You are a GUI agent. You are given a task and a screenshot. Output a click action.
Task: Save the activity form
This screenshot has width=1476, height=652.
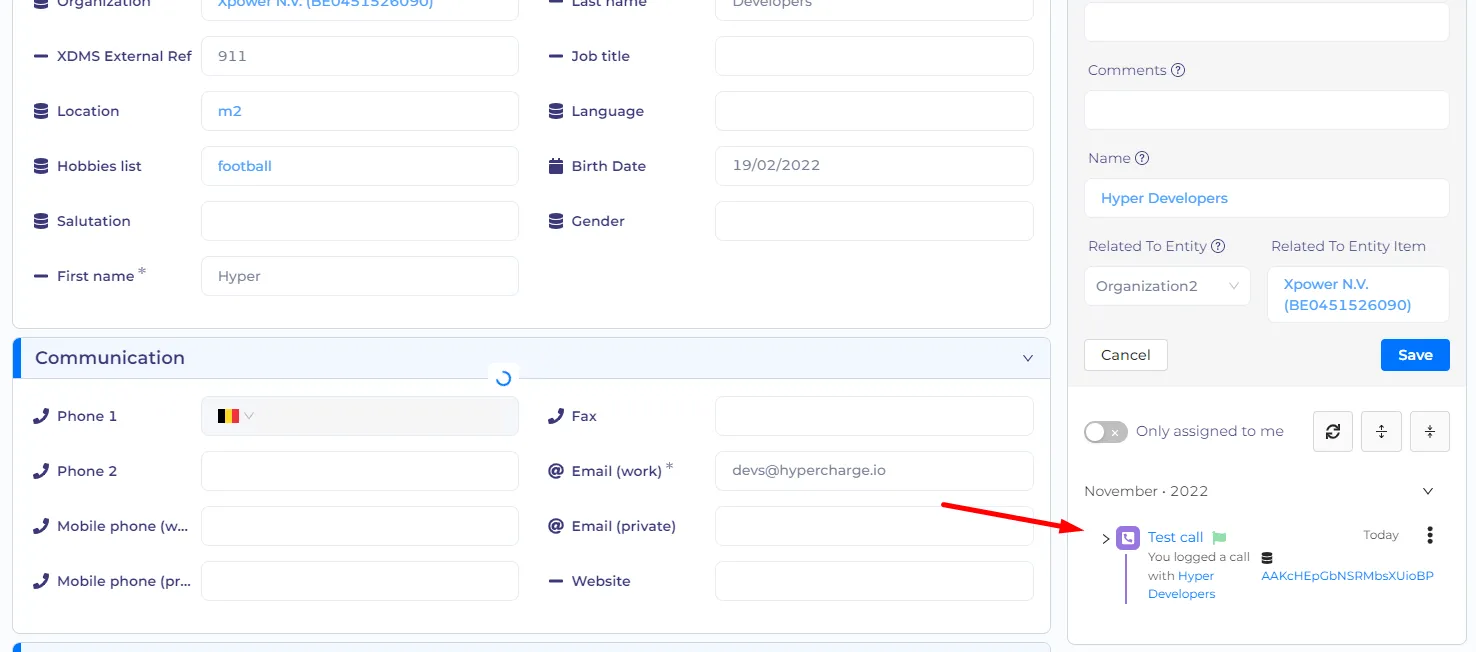click(1415, 355)
